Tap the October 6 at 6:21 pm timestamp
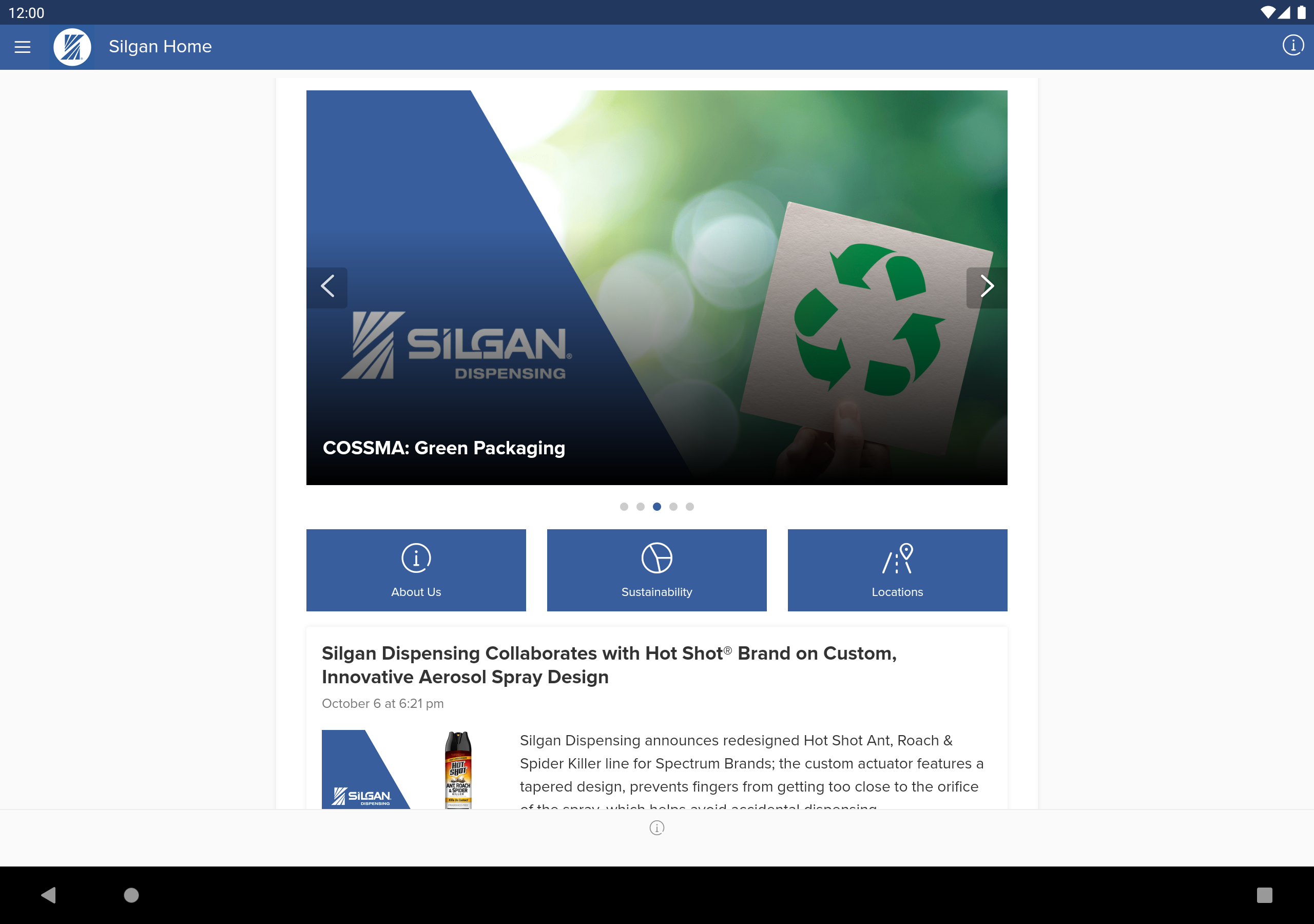The image size is (1314, 924). pos(382,704)
